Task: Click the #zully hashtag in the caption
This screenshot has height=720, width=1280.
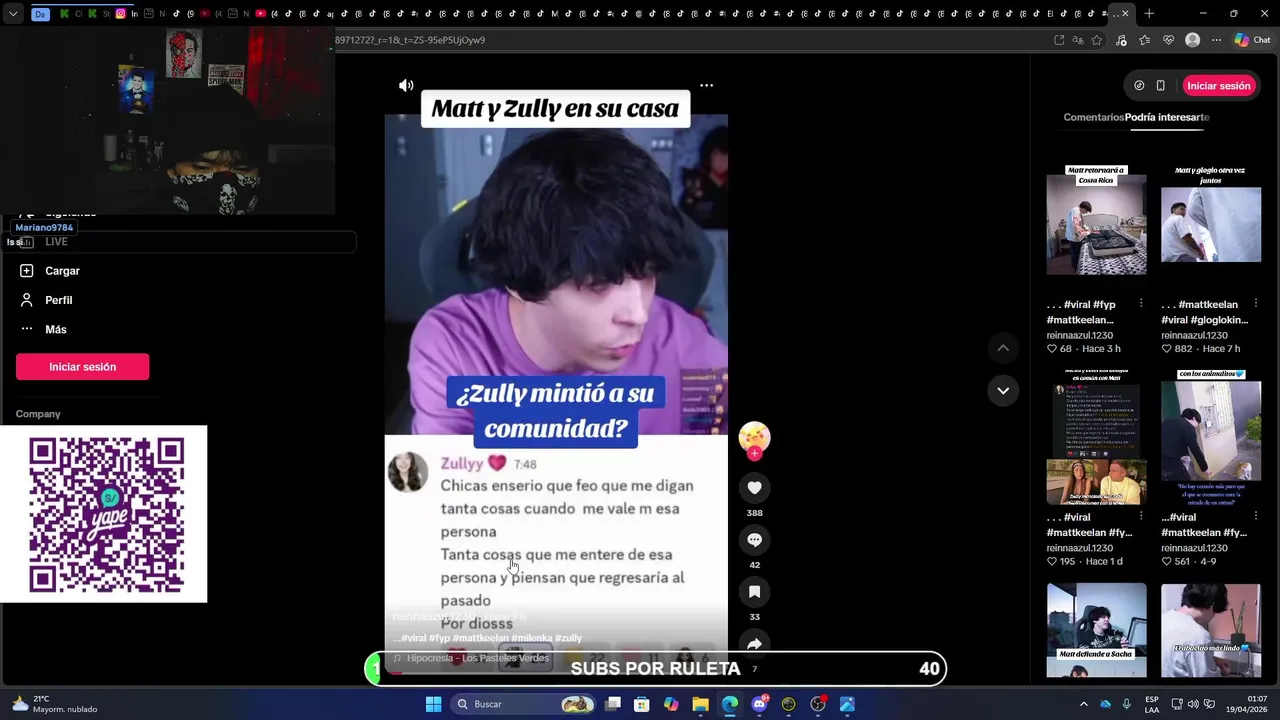Action: 568,638
